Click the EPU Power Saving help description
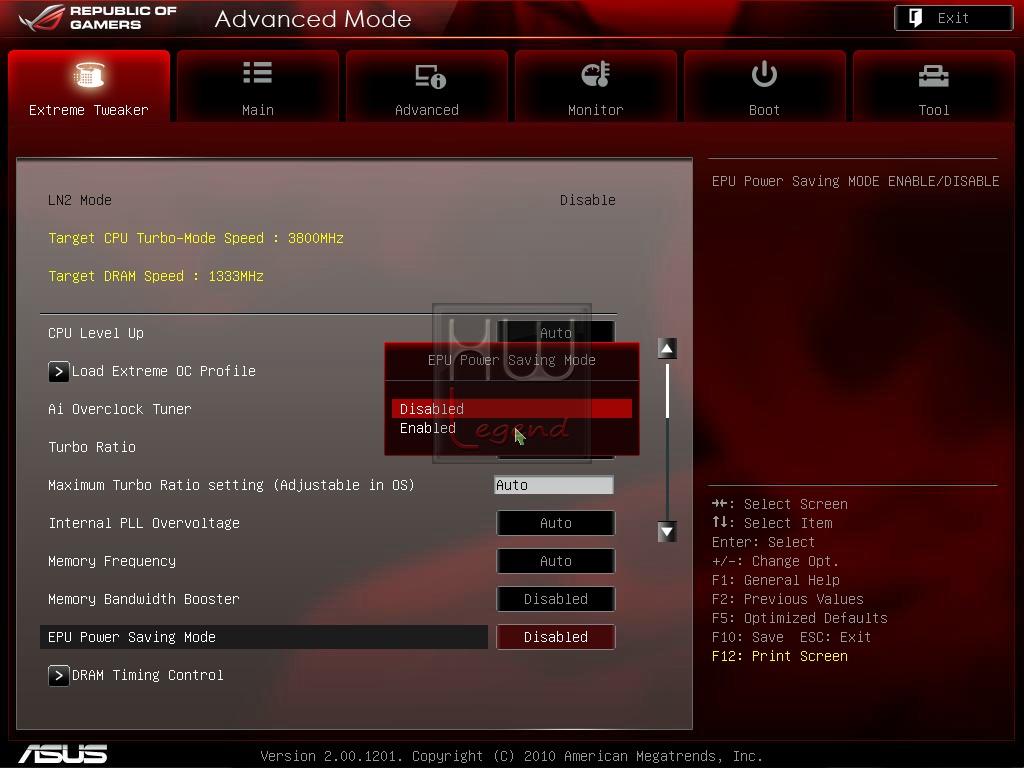Image resolution: width=1024 pixels, height=768 pixels. tap(856, 181)
